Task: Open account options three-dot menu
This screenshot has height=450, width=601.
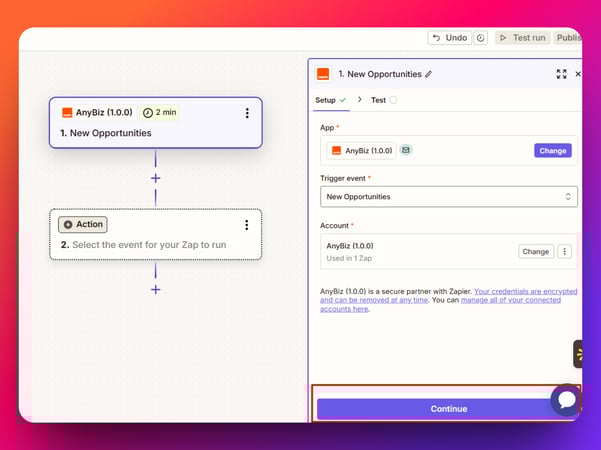Action: point(565,251)
